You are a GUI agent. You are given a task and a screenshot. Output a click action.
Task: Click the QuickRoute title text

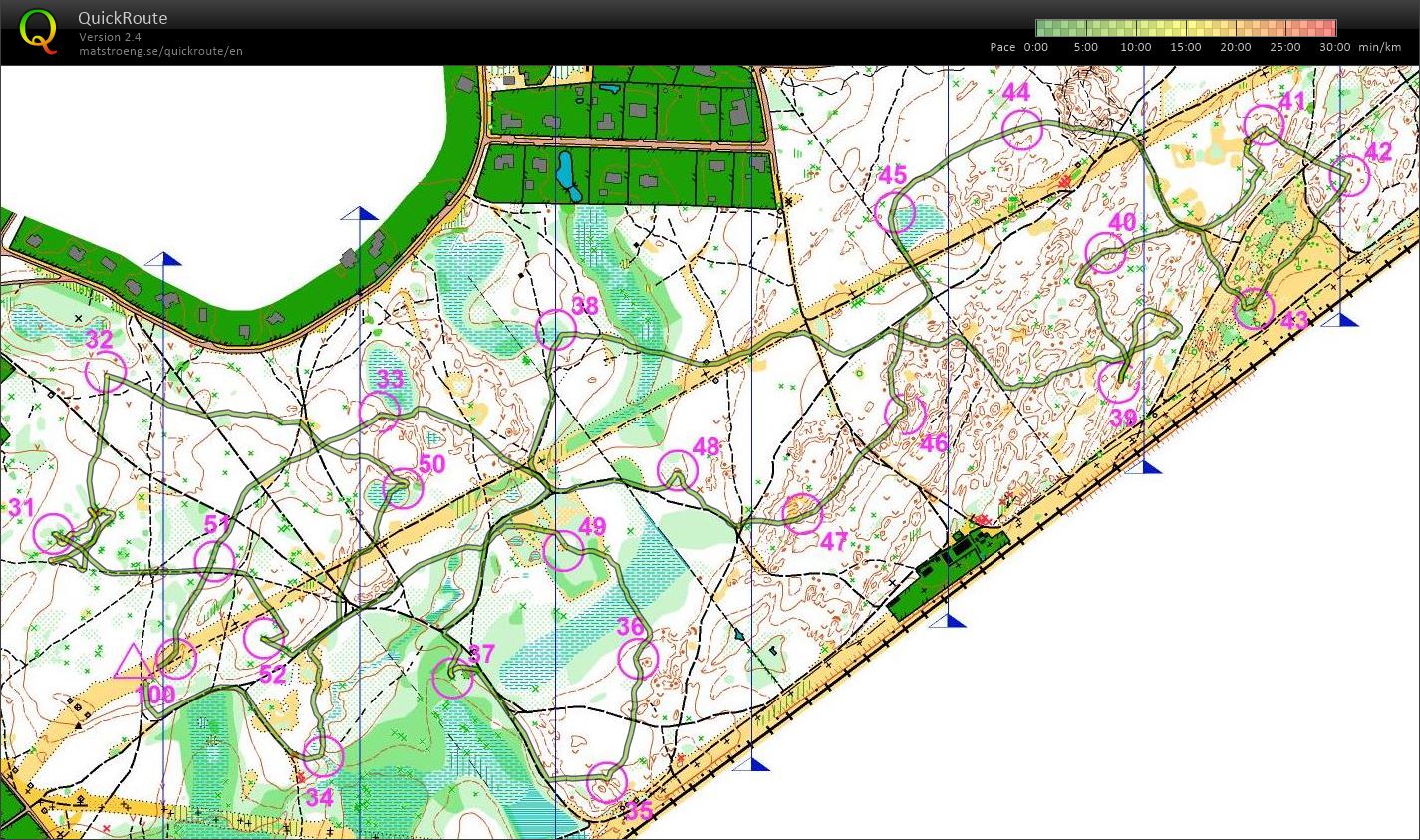pyautogui.click(x=123, y=18)
